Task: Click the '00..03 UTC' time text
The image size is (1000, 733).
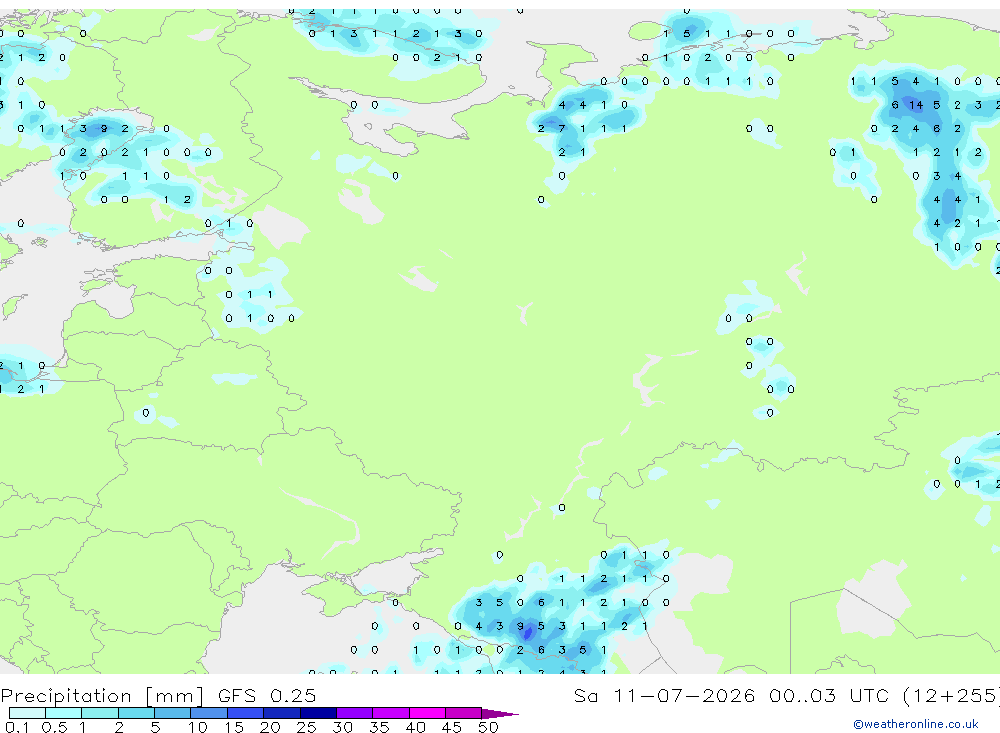Action: 829,695
